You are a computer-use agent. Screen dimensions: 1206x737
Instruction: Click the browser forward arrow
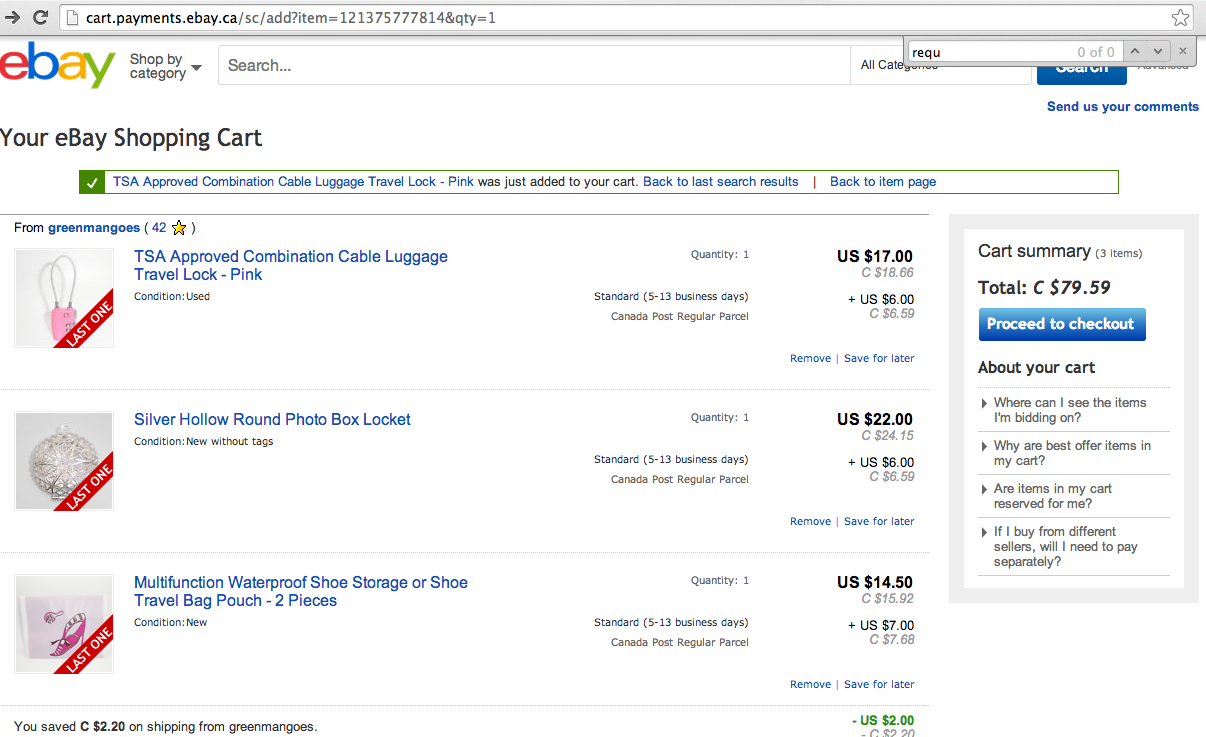click(x=12, y=17)
